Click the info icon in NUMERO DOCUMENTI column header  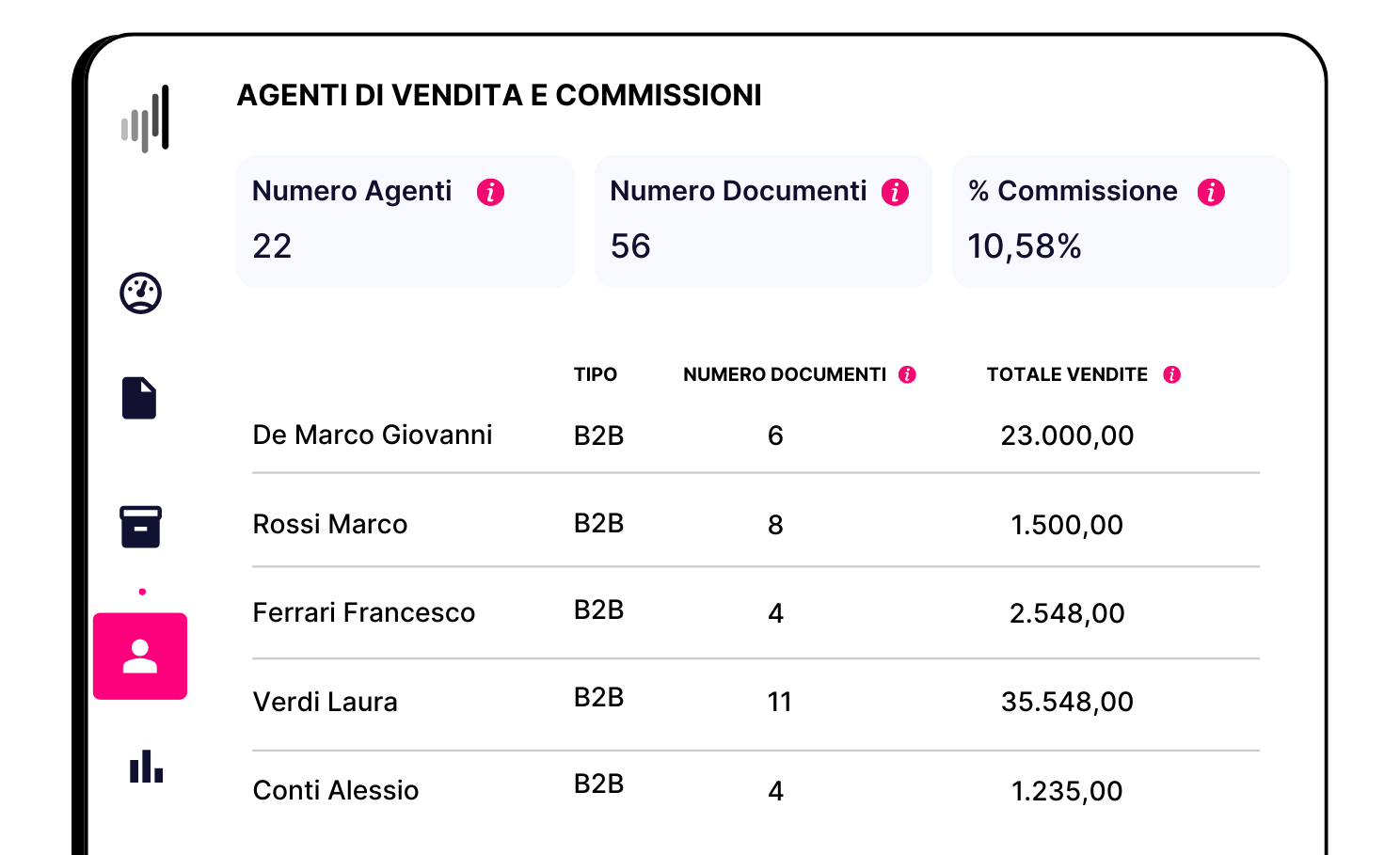pos(906,373)
